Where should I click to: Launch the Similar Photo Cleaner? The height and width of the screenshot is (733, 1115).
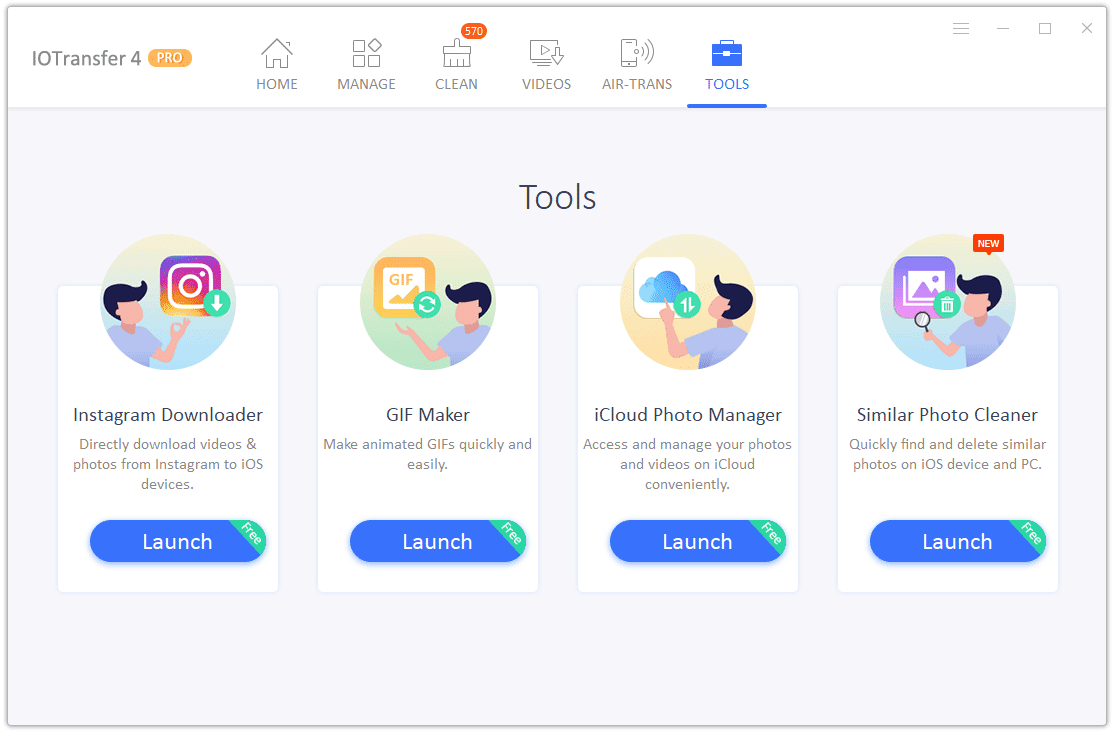click(x=957, y=541)
